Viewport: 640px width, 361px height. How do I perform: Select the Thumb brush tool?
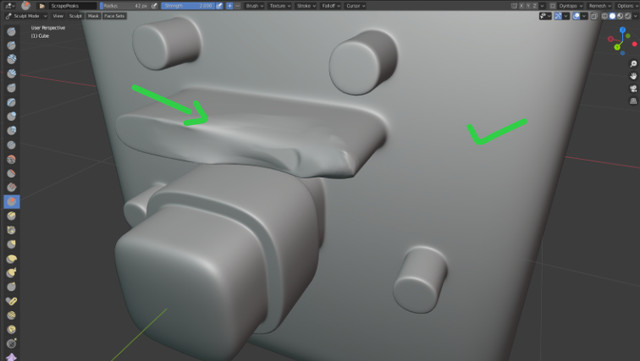[11, 287]
